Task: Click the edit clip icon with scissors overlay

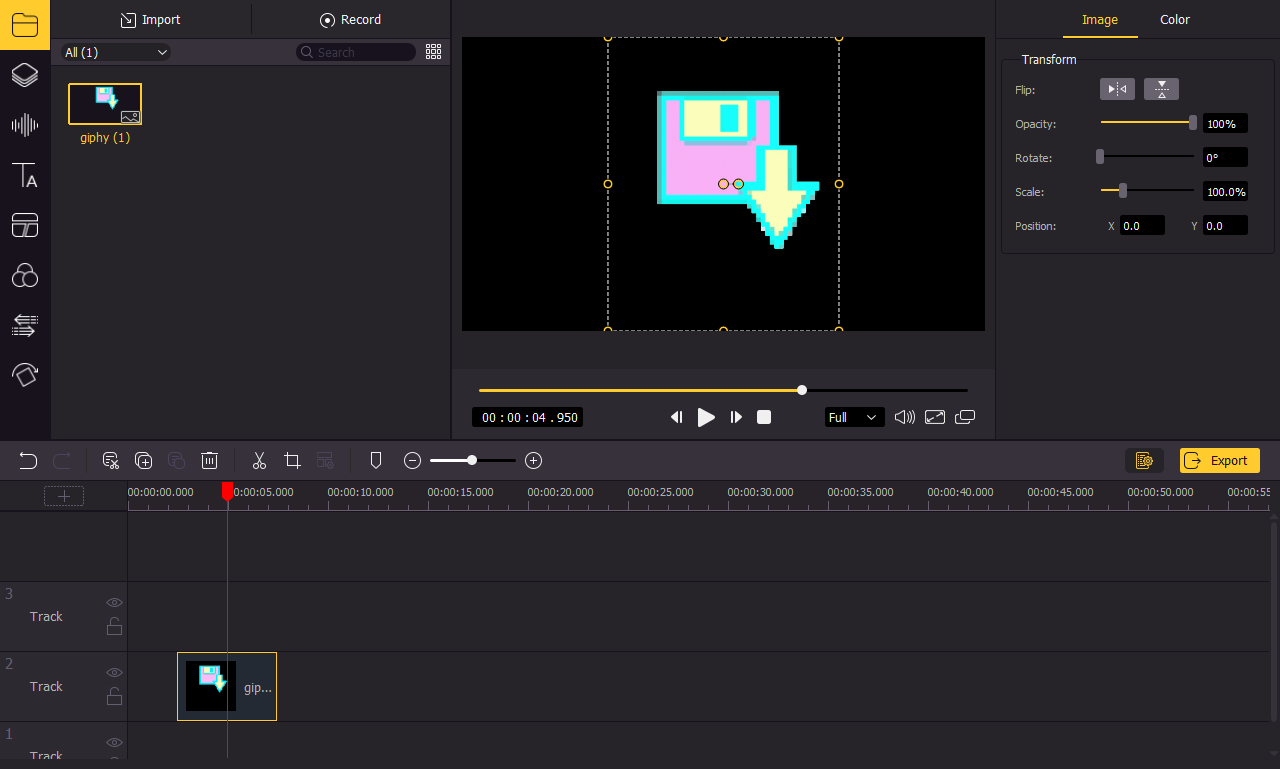Action: (111, 461)
